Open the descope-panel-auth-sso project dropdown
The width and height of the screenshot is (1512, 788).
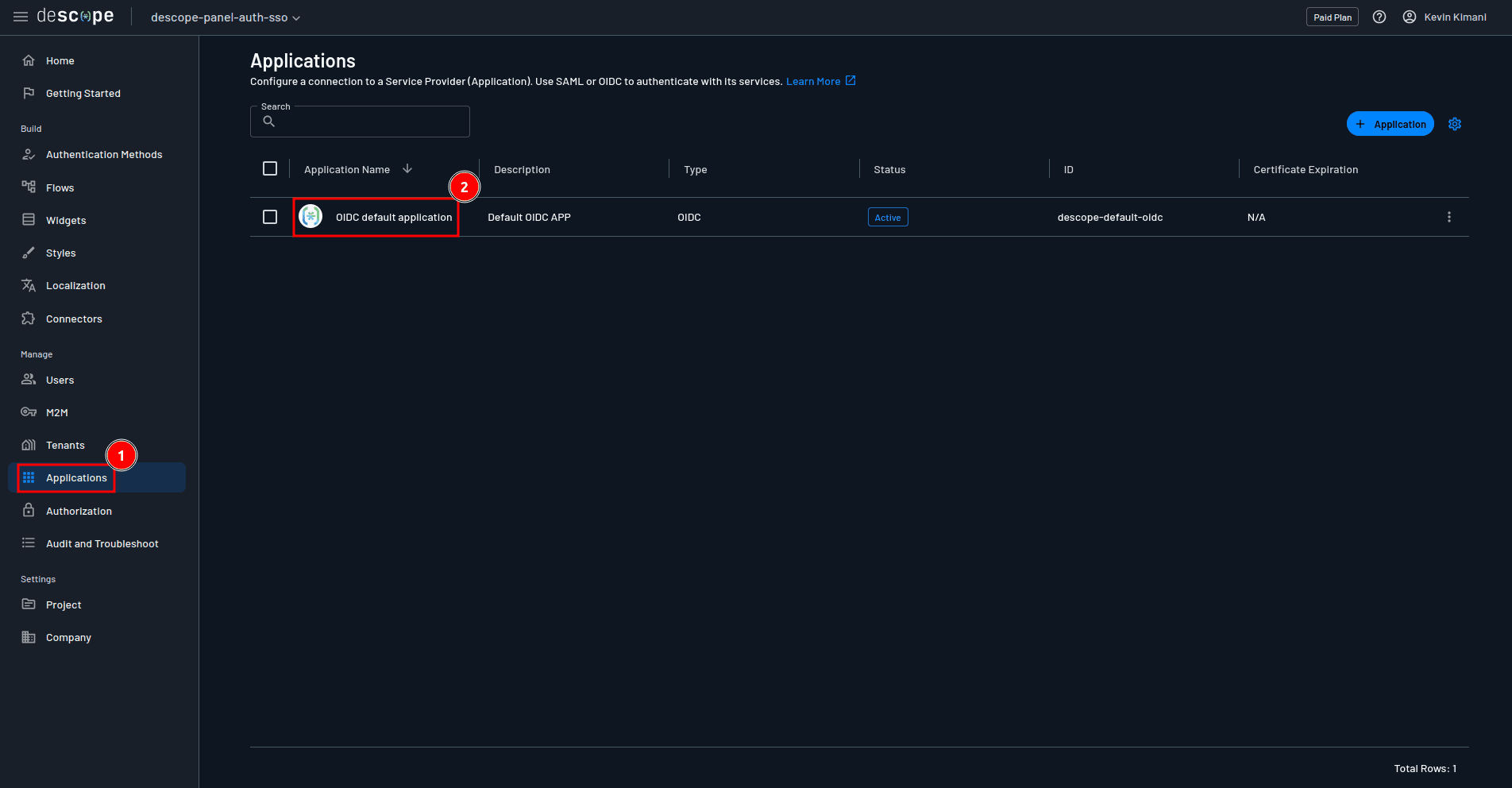(x=225, y=17)
